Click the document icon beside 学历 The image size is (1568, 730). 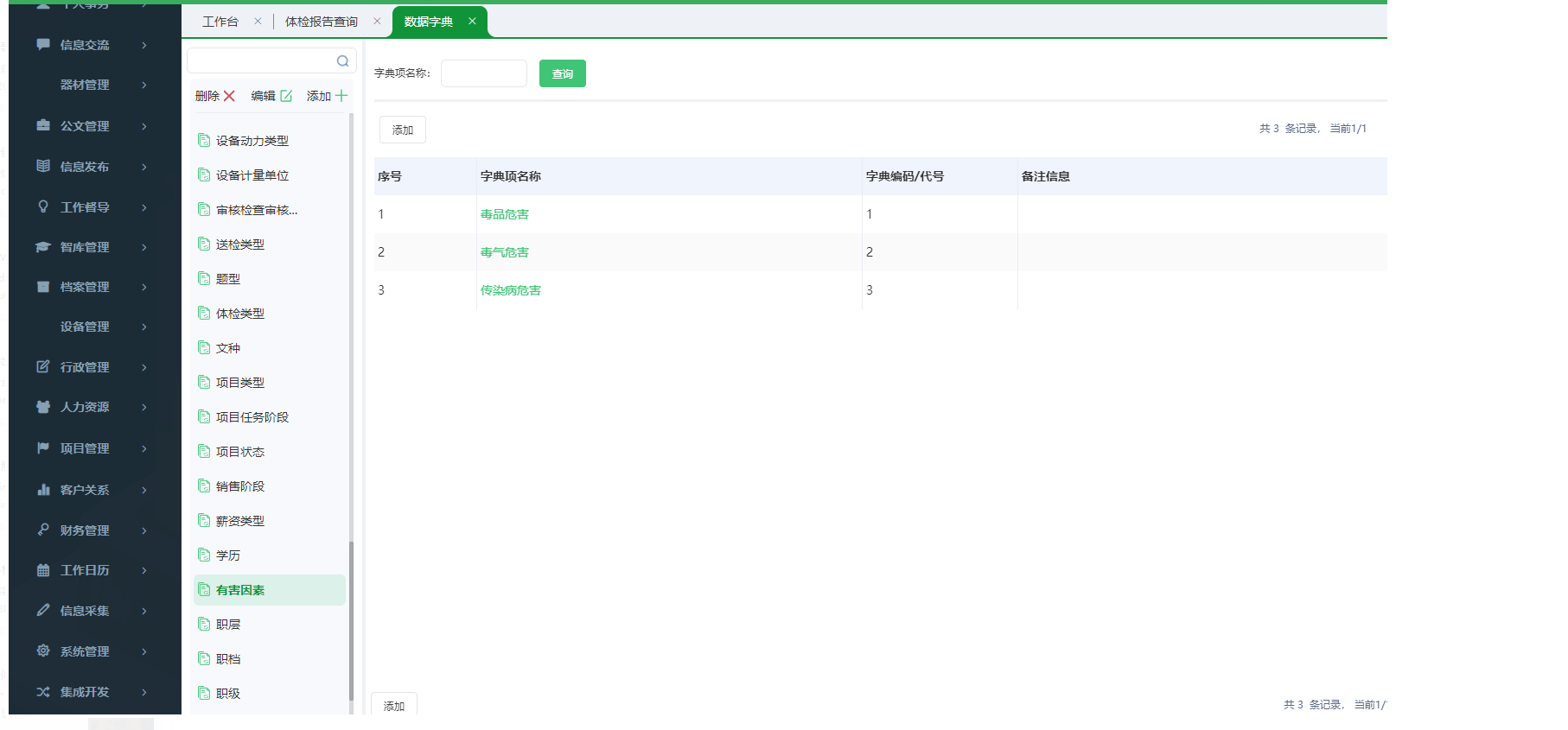204,555
